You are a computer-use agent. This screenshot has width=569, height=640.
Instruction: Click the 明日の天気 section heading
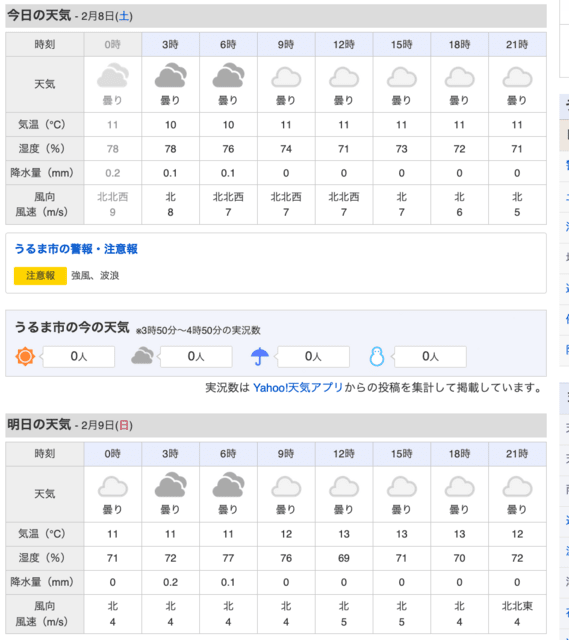[x=39, y=424]
